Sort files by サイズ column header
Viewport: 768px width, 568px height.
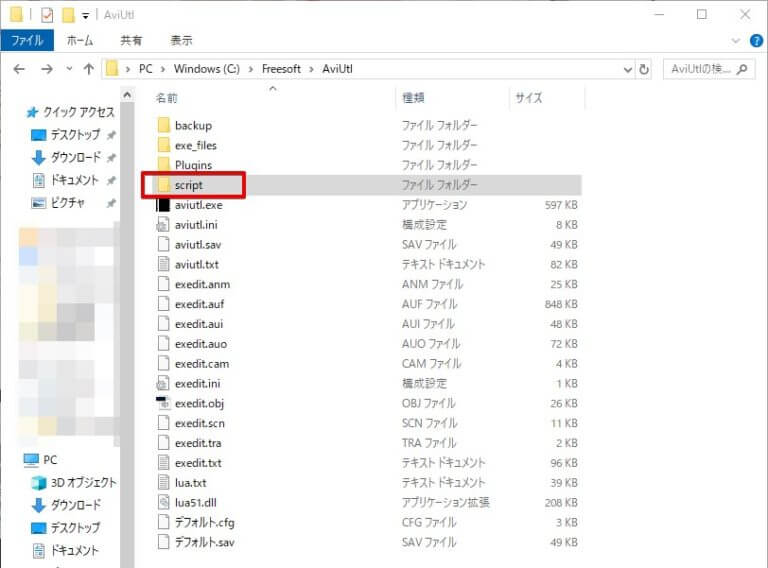[528, 98]
